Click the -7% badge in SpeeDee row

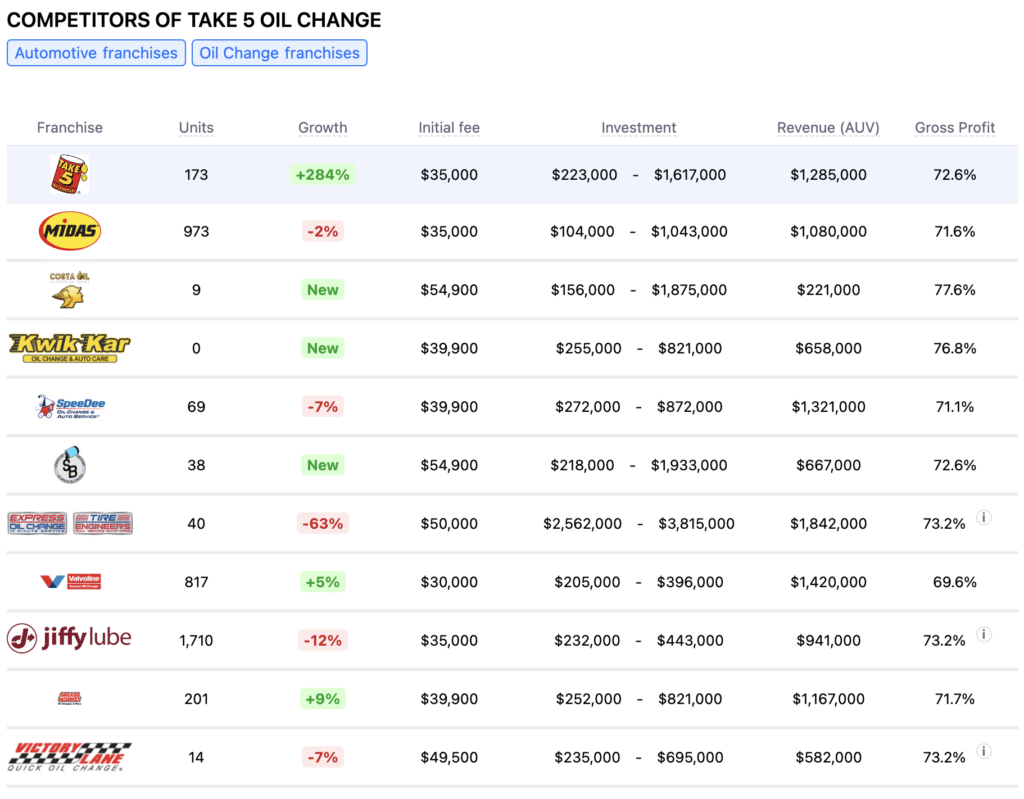coord(323,406)
